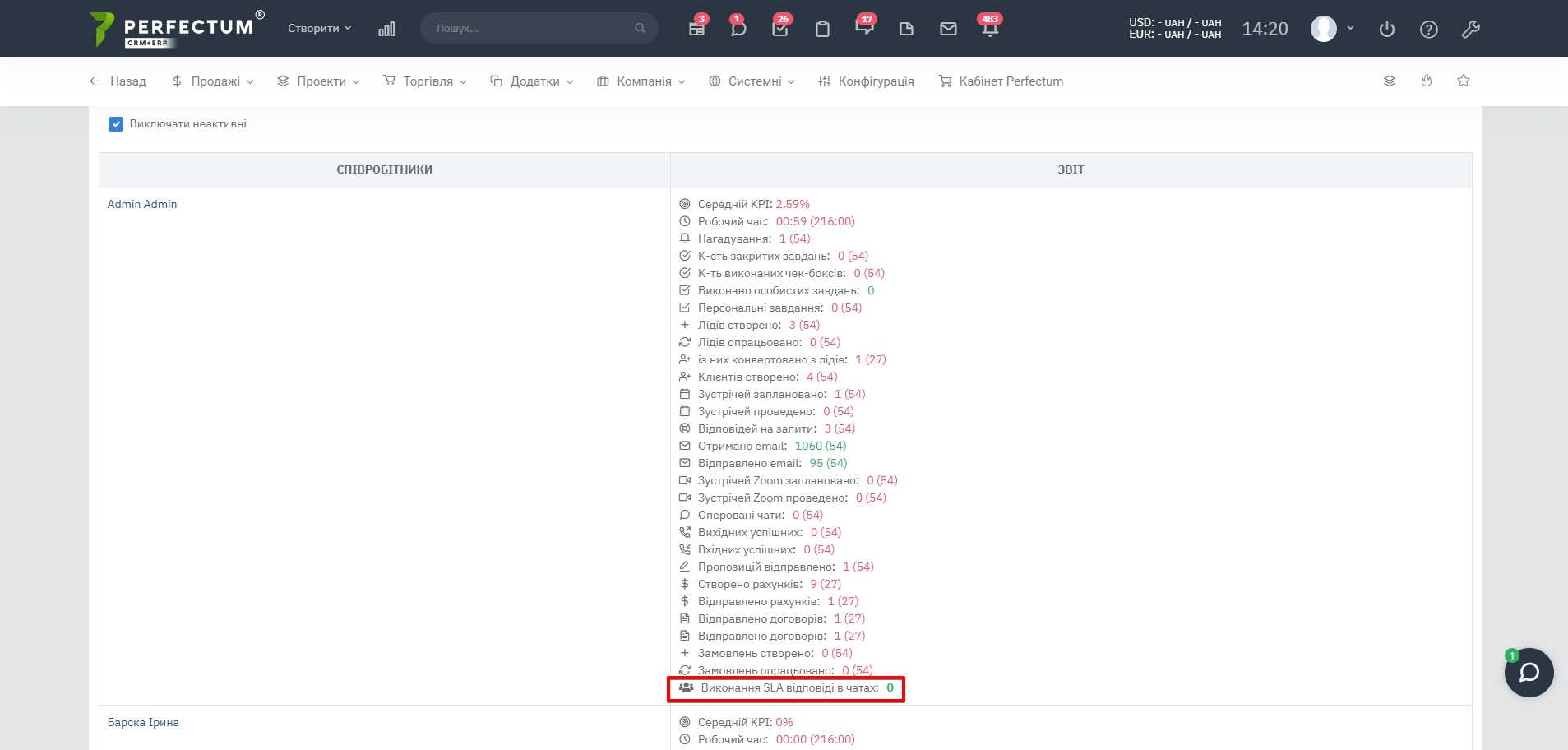Screen dimensions: 1568x750
Task: Open the statistics bar chart icon
Action: pos(386,29)
